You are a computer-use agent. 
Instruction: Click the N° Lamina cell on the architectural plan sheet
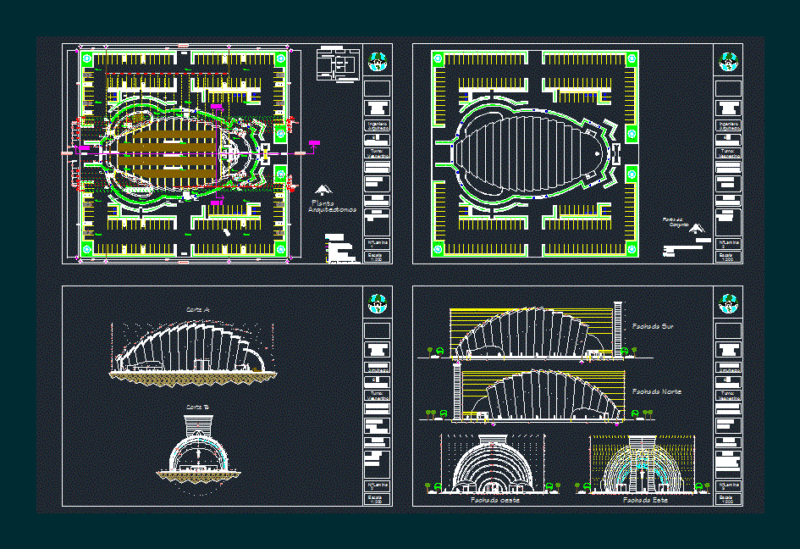pyautogui.click(x=377, y=244)
